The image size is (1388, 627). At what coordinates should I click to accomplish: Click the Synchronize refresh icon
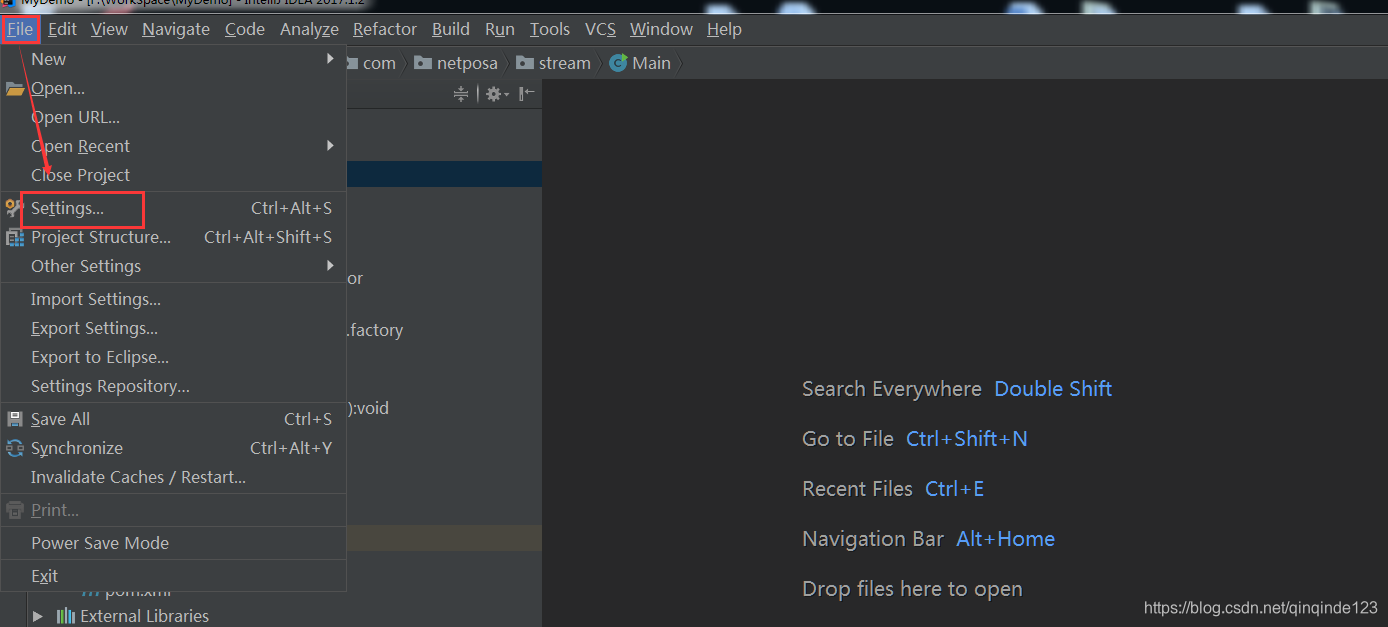pos(14,448)
